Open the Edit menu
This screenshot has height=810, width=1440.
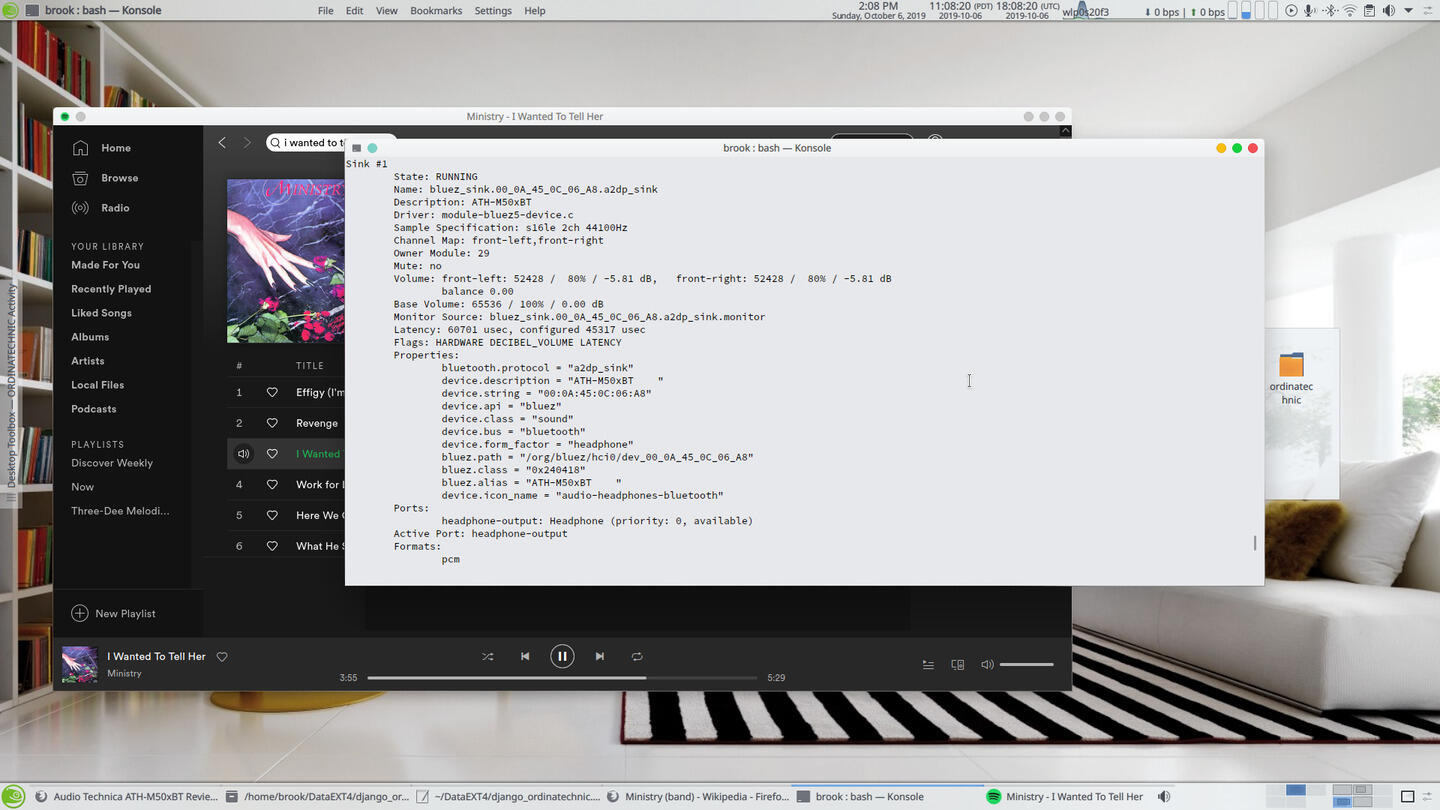(355, 11)
